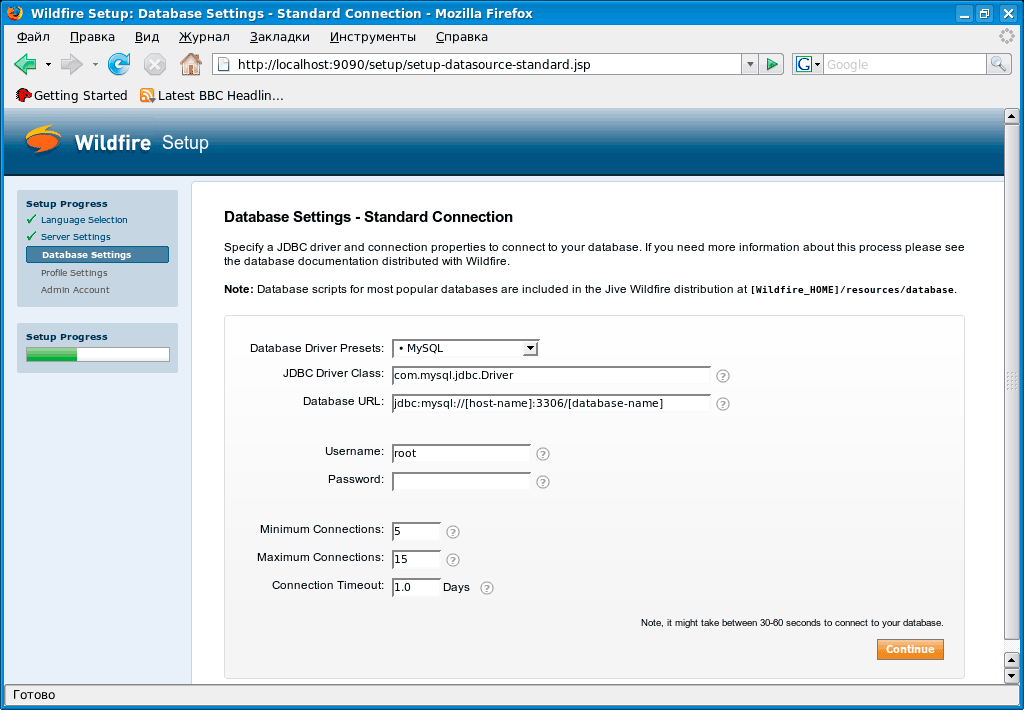Screen dimensions: 1024x710
Task: Click the Setup Progress bar
Action: click(98, 355)
